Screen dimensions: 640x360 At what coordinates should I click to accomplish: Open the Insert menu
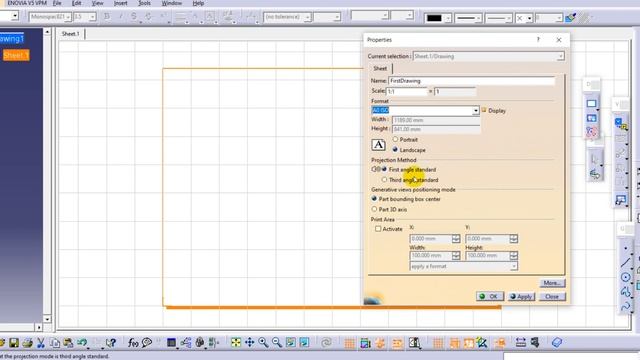(120, 3)
